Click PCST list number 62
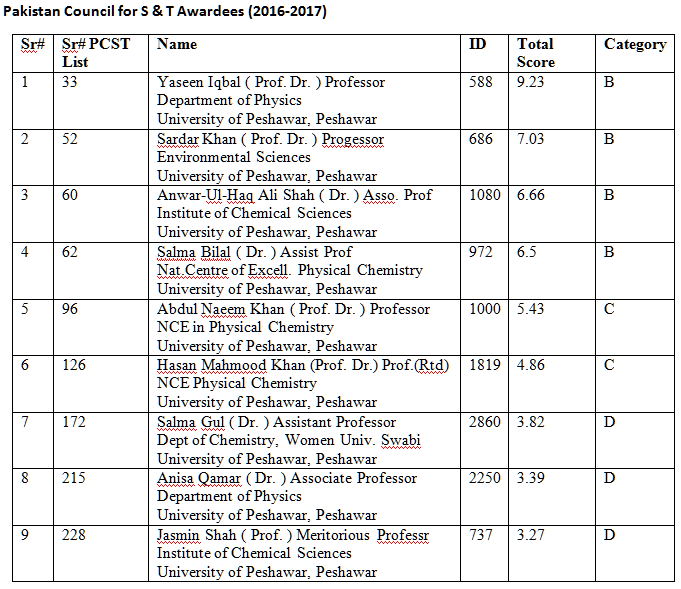The width and height of the screenshot is (681, 589). (x=69, y=251)
